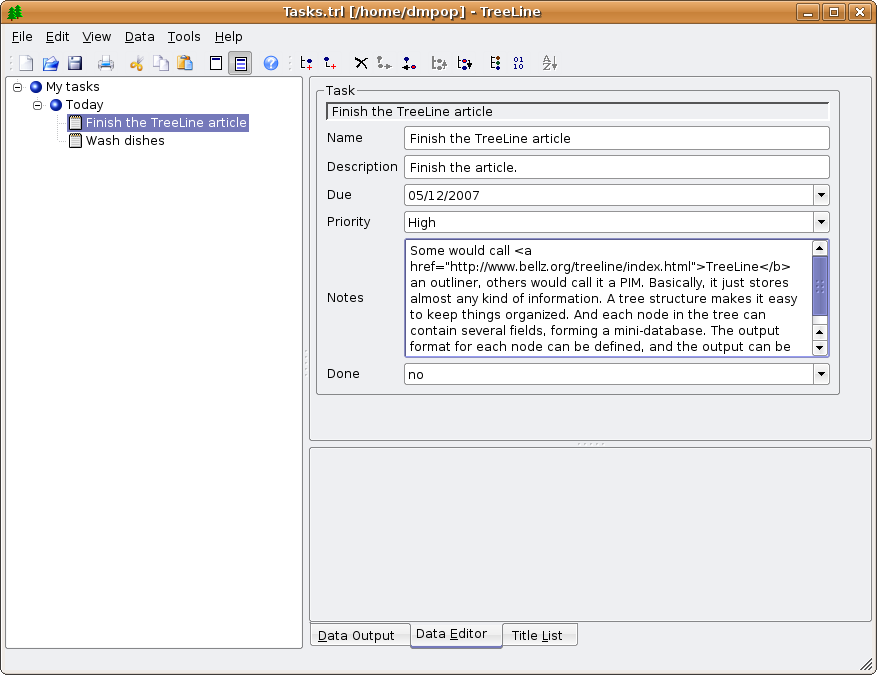Viewport: 877px width, 675px height.
Task: Copy using the two-pages toolbar icon
Action: [x=161, y=63]
